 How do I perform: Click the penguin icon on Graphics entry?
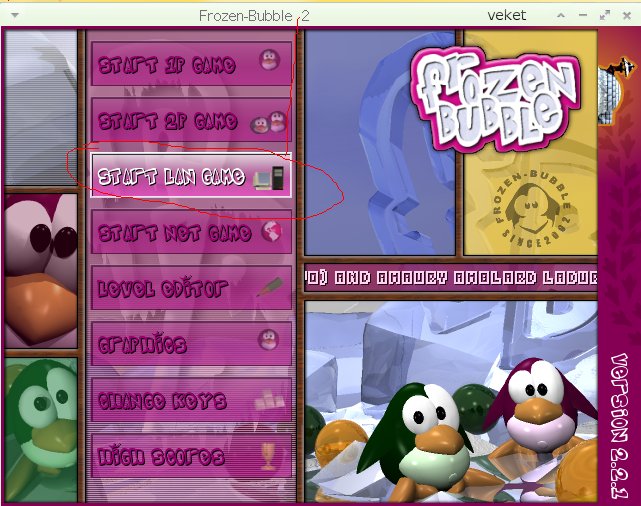[x=269, y=340]
